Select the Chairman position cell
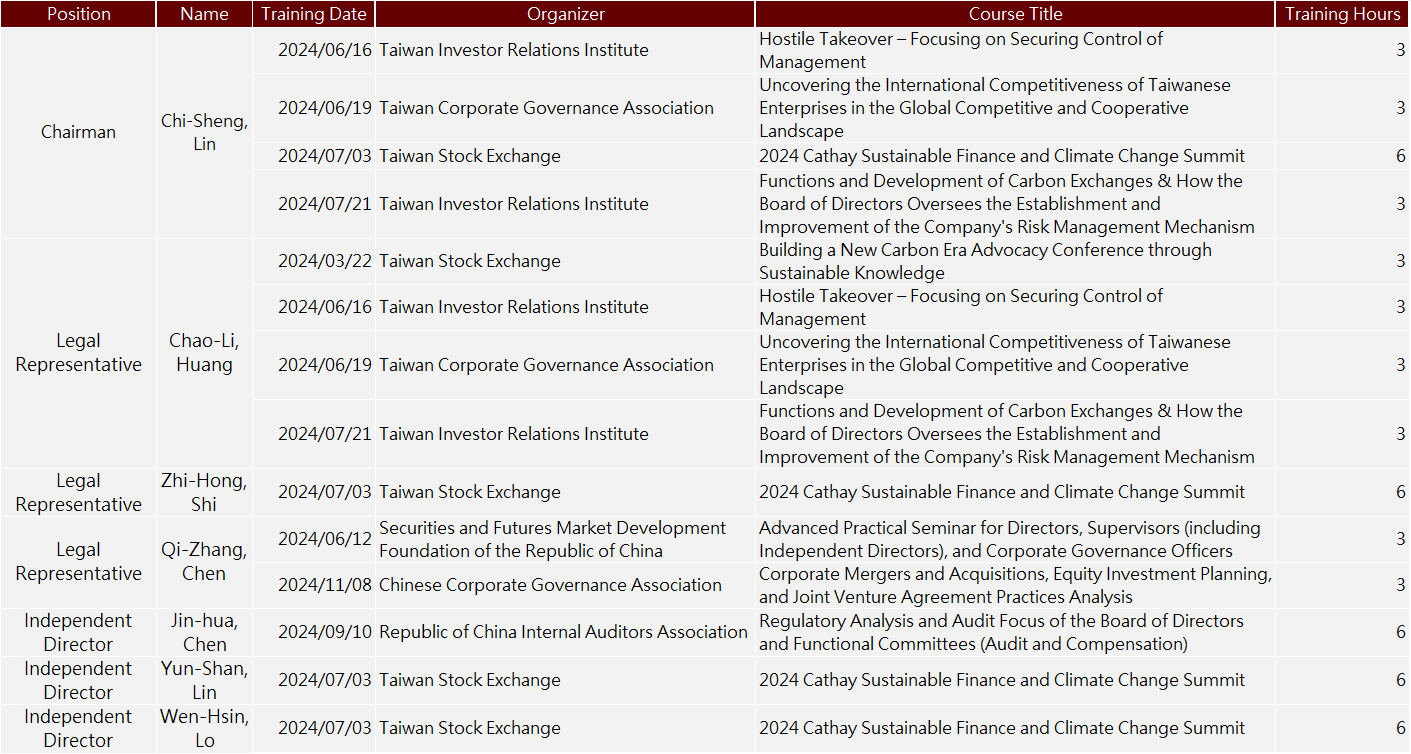1411x754 pixels. 78,132
